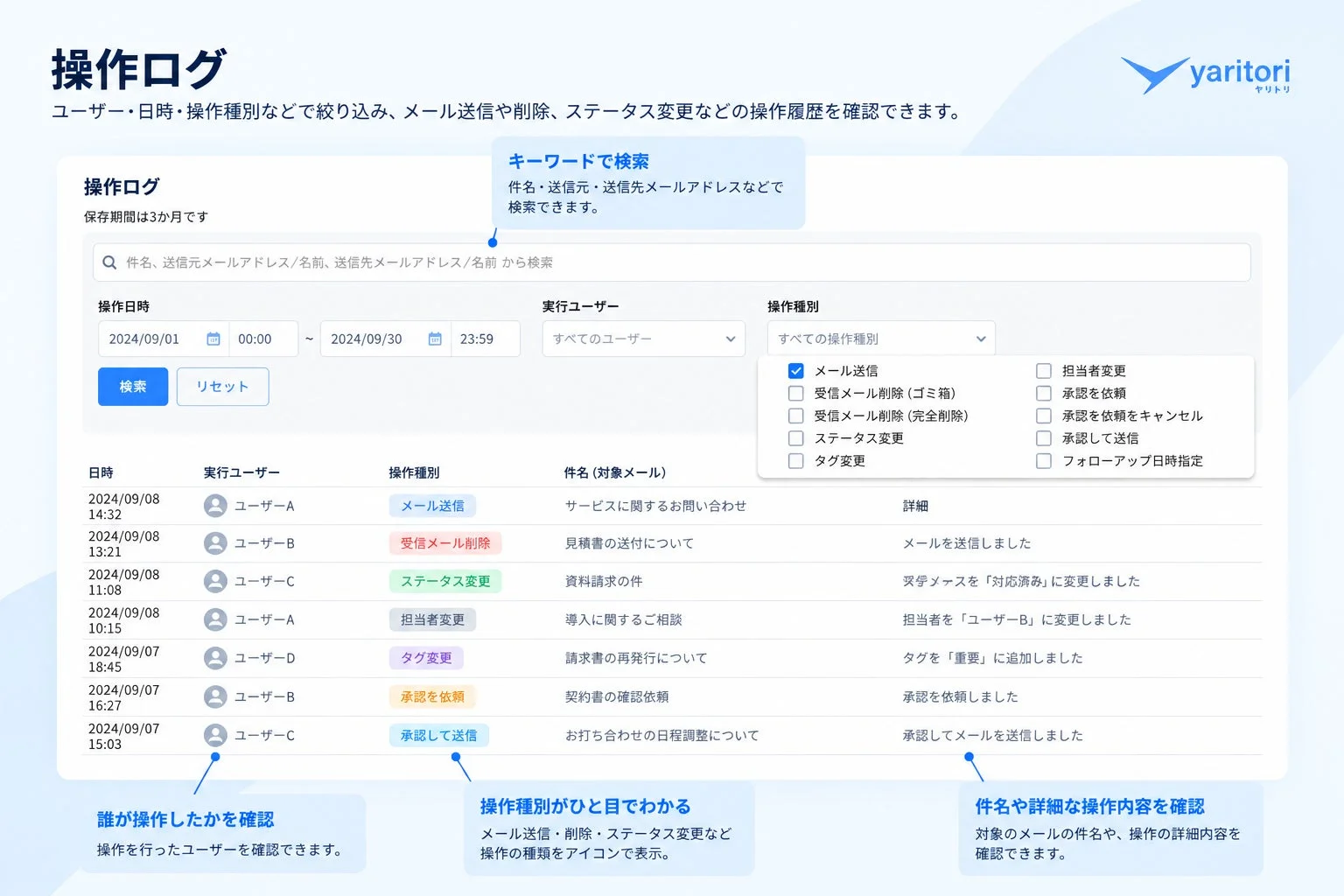Click subject 契約書の確認依頼
1344x896 pixels.
tap(617, 696)
